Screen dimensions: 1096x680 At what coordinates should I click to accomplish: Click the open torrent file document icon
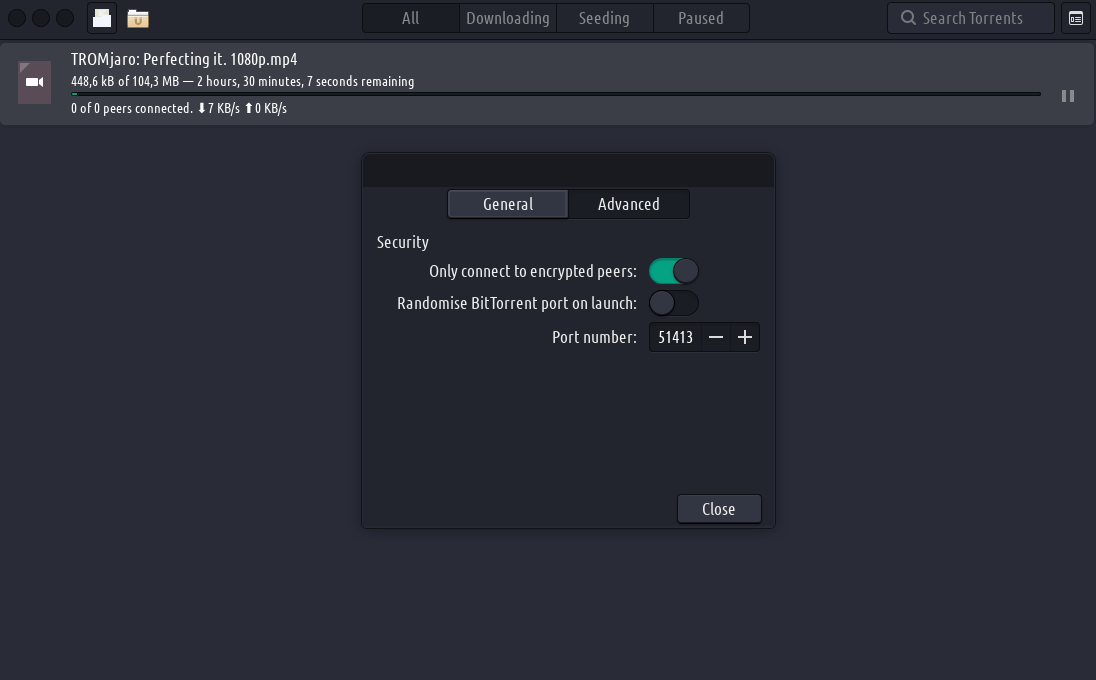(x=102, y=18)
